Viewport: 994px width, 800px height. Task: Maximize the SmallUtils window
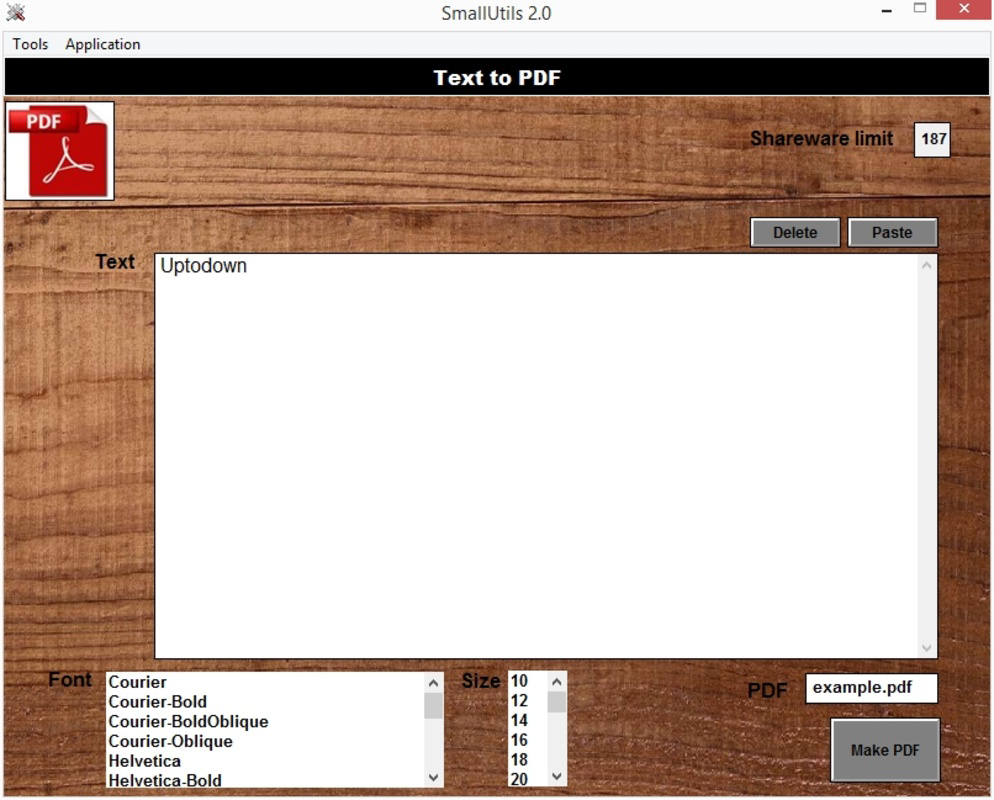coord(920,9)
